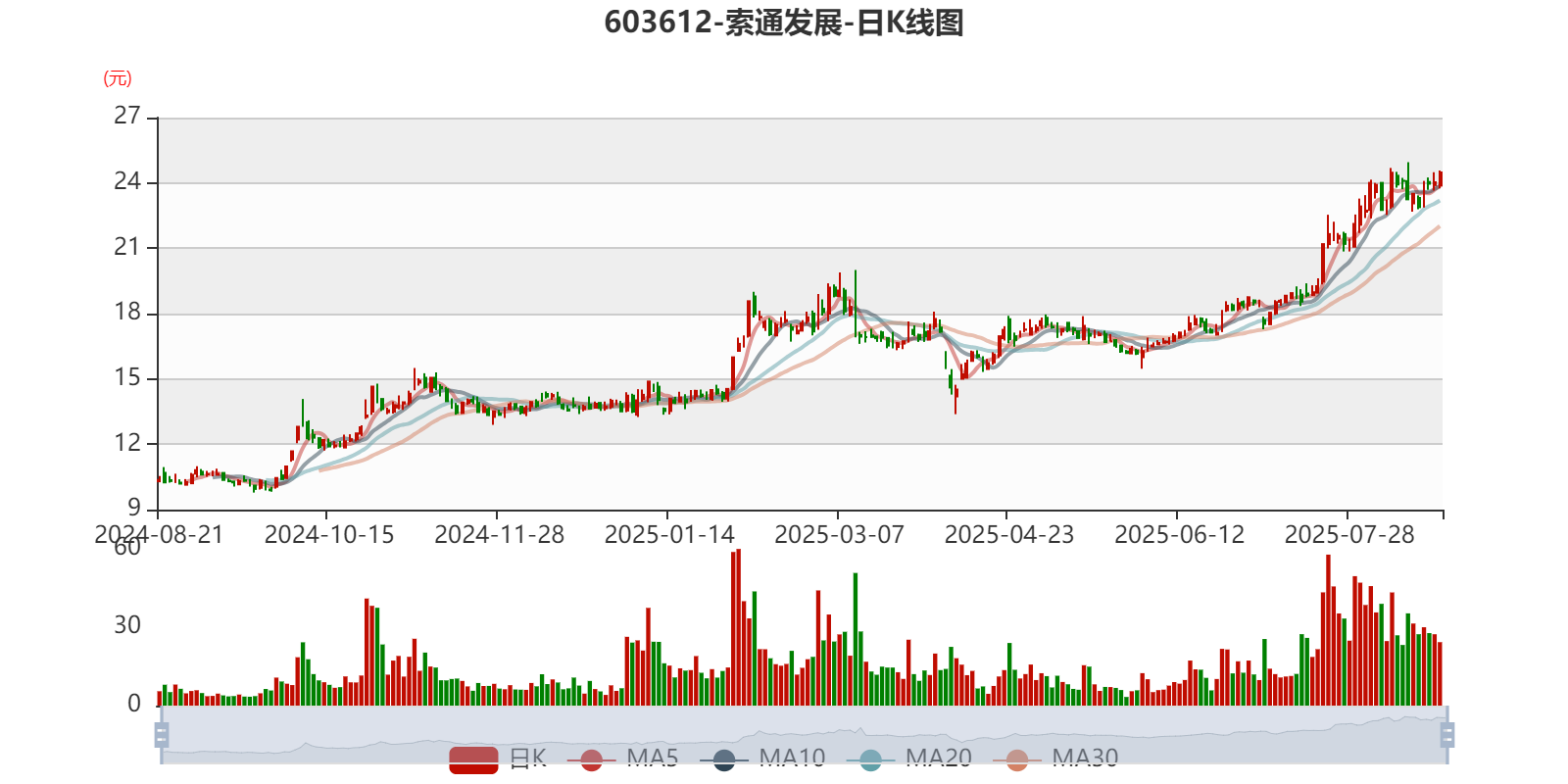
Task: Click the 2025-06-12 date axis label
Action: click(x=1180, y=535)
